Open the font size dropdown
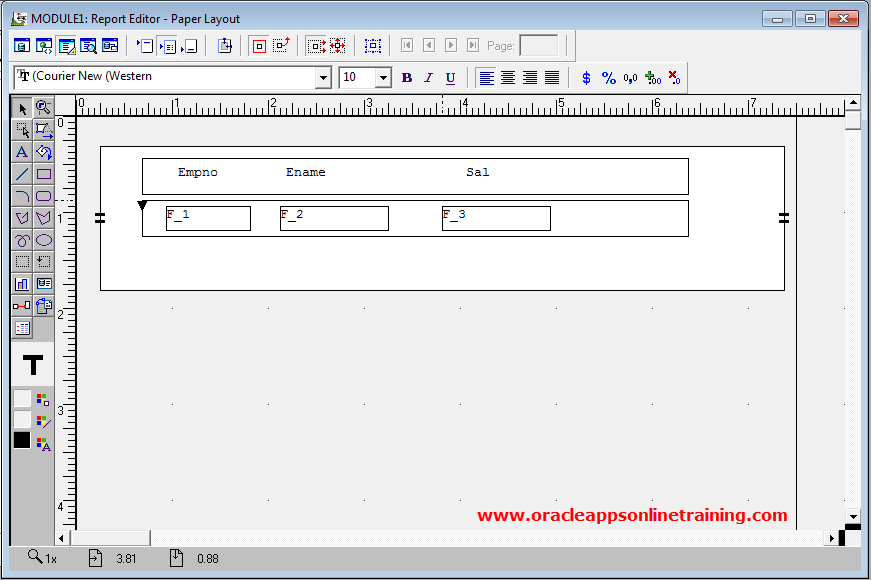 (x=383, y=78)
